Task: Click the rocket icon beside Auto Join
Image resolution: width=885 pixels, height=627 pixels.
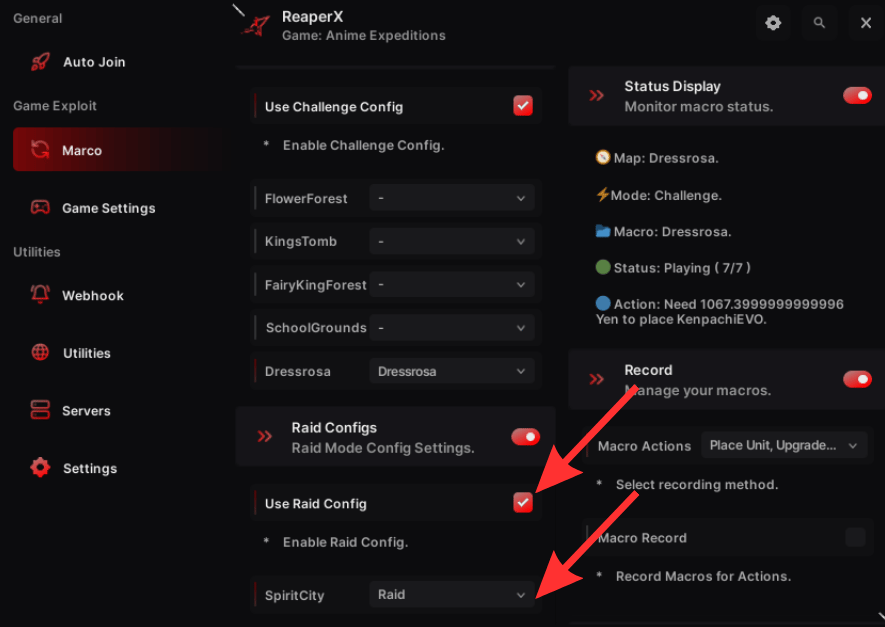Action: (40, 62)
